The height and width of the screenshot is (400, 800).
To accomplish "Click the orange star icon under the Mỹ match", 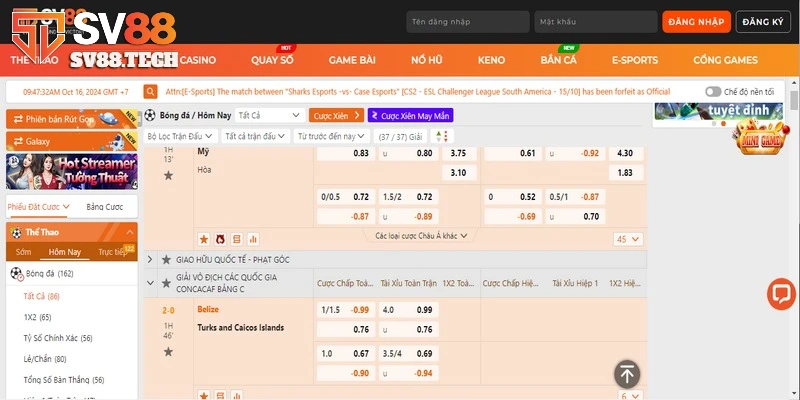I will [203, 239].
